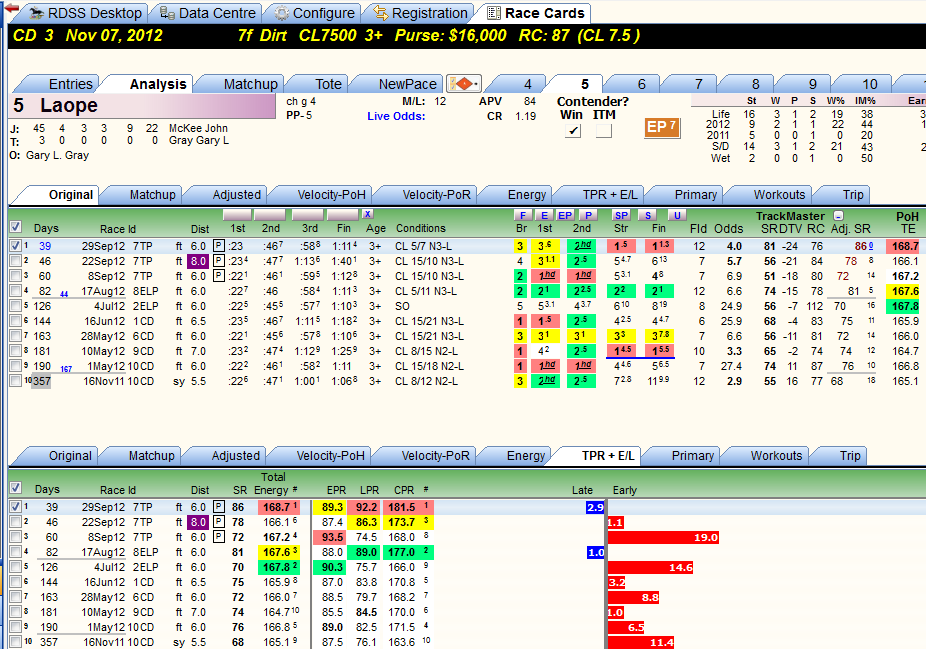Click the F pace filter button
Viewport: 926px width, 649px height.
tap(522, 215)
